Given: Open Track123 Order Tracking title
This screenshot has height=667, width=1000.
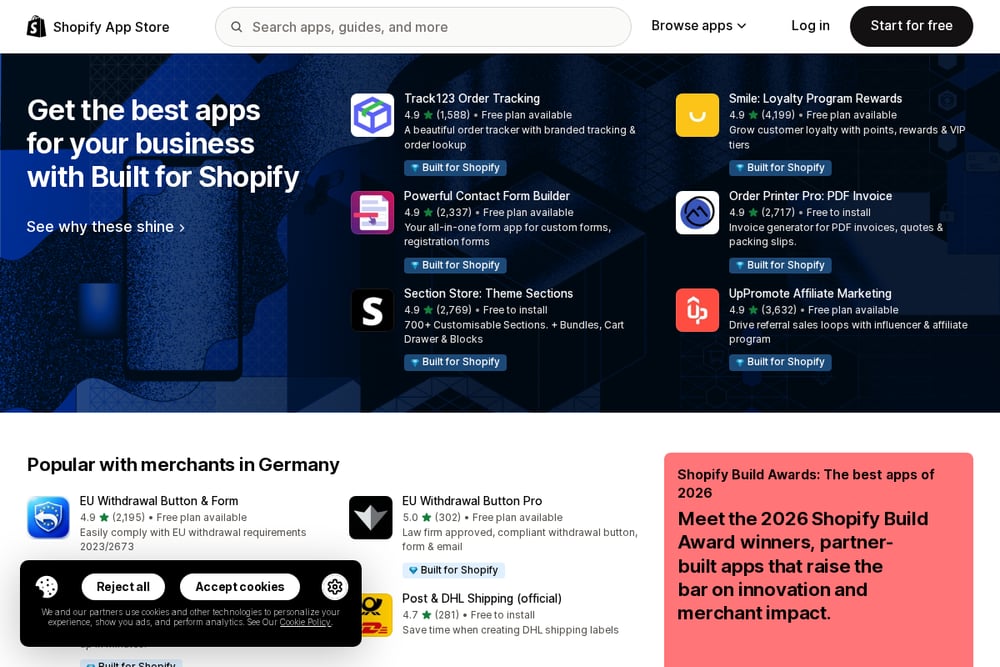Looking at the screenshot, I should coord(472,99).
